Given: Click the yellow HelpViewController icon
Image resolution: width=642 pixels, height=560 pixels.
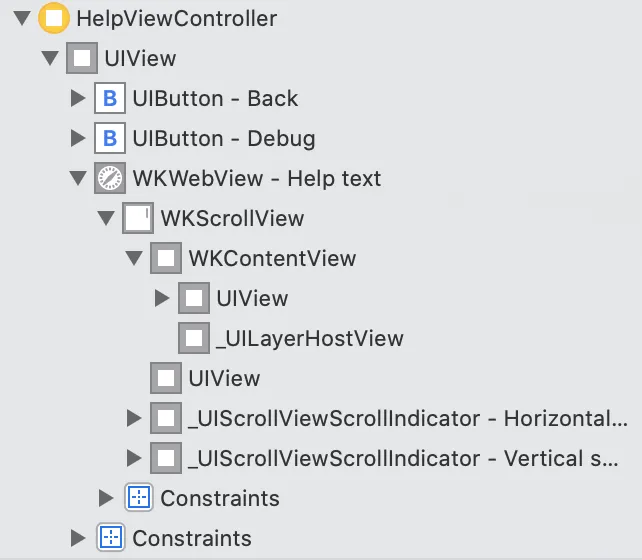Looking at the screenshot, I should 53,19.
